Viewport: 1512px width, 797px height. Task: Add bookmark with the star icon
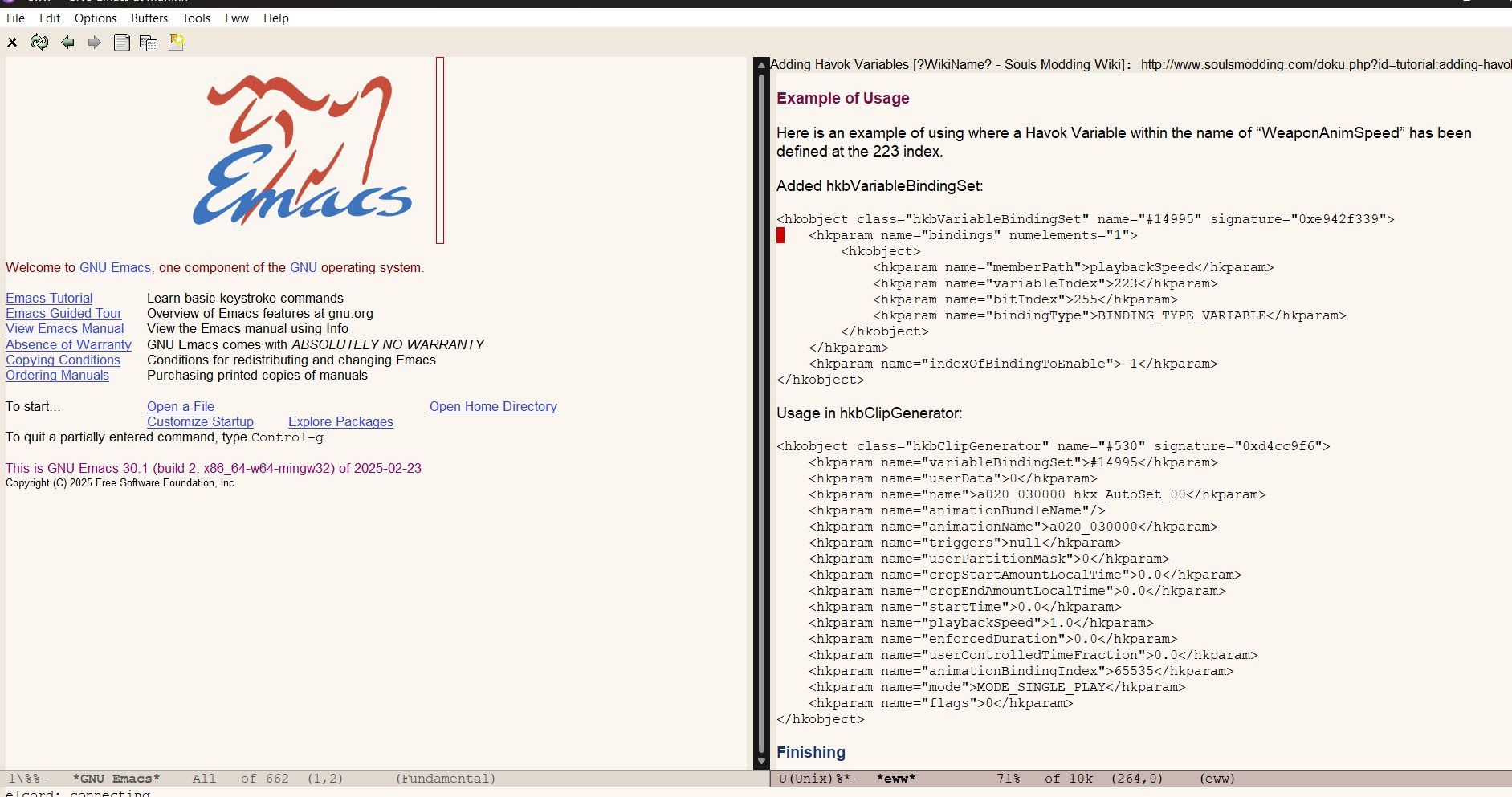click(x=177, y=43)
